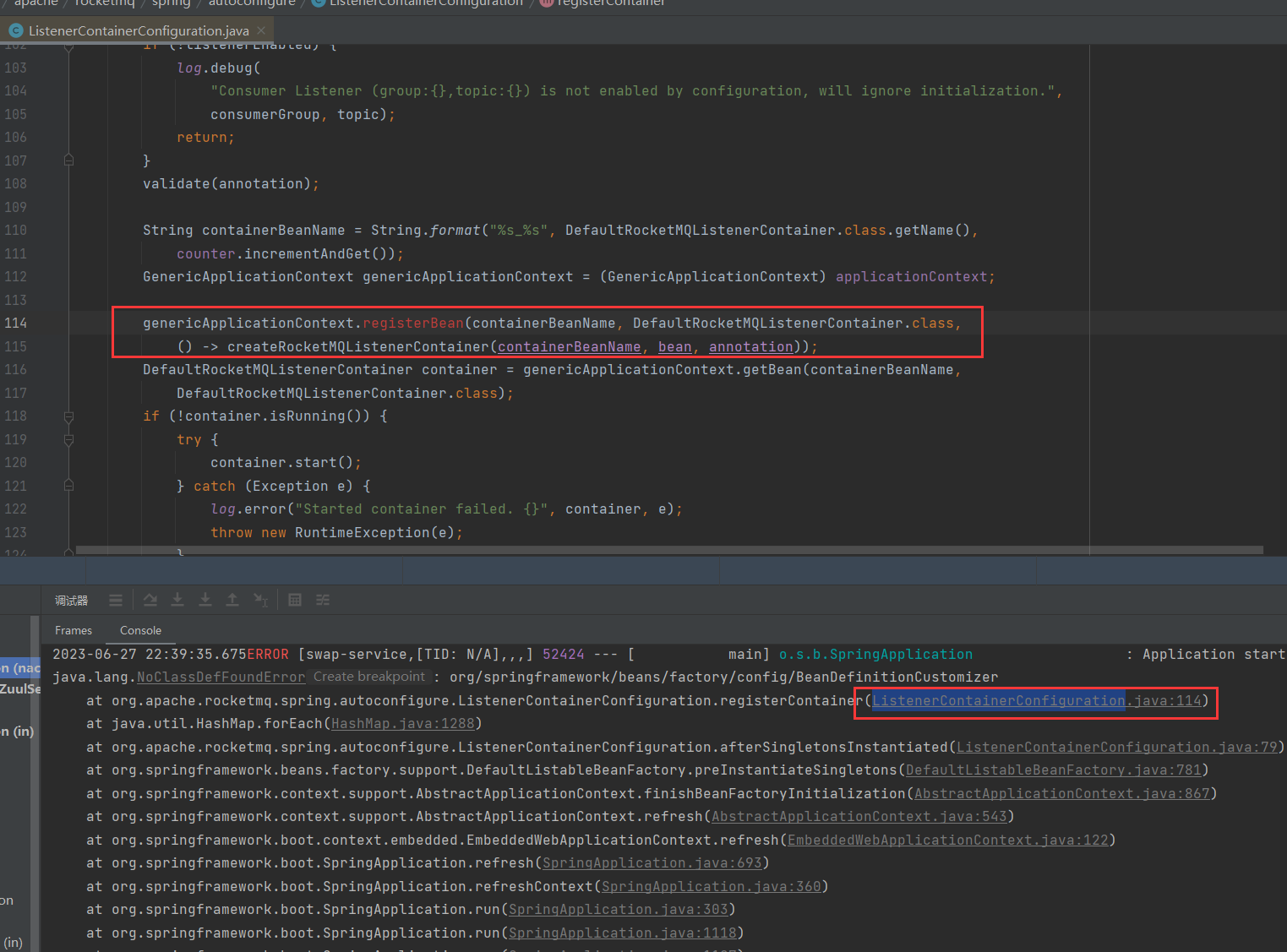Switch to the Frames tab

coord(74,630)
